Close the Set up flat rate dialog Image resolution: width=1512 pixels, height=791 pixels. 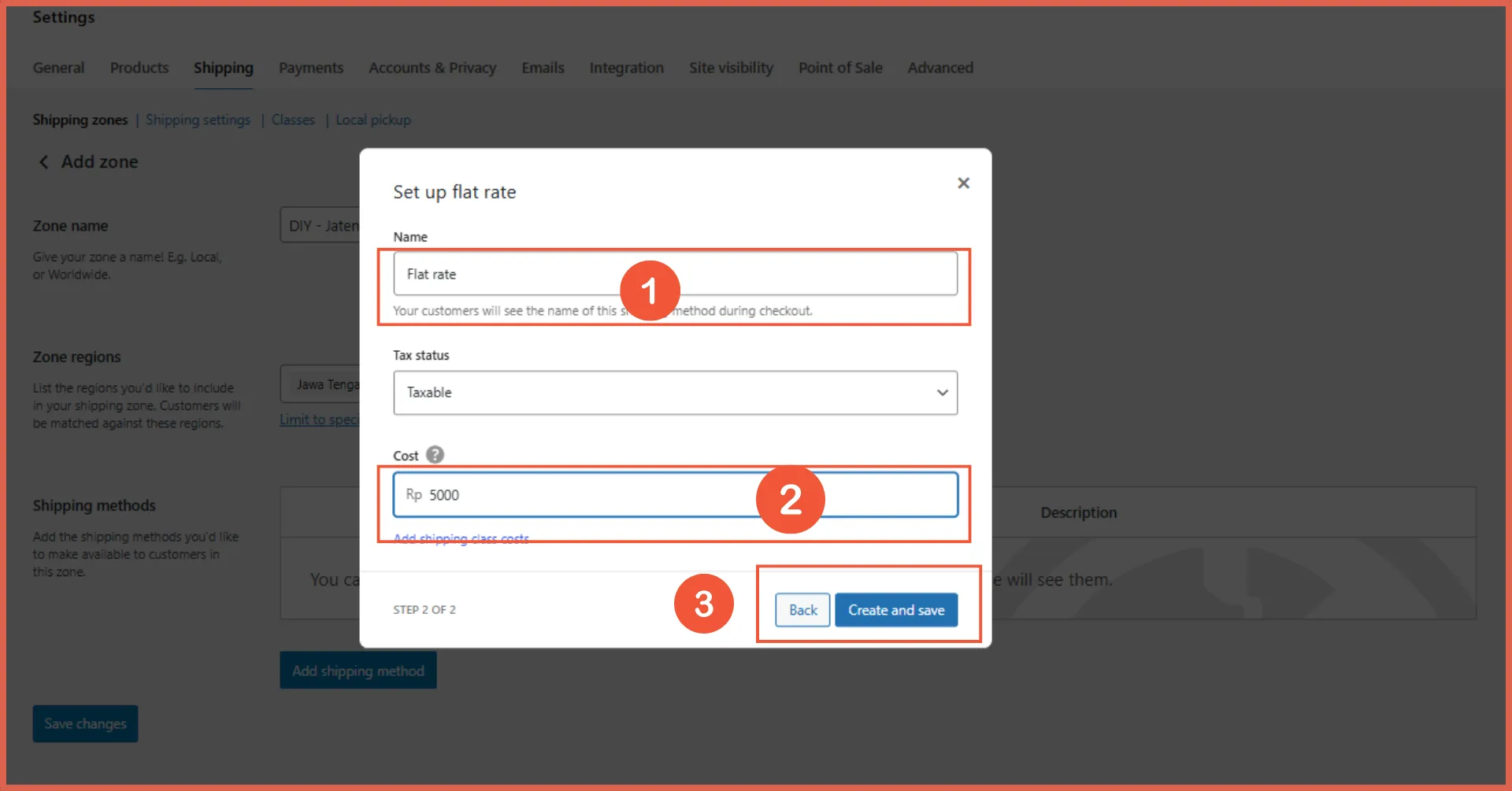[x=963, y=183]
